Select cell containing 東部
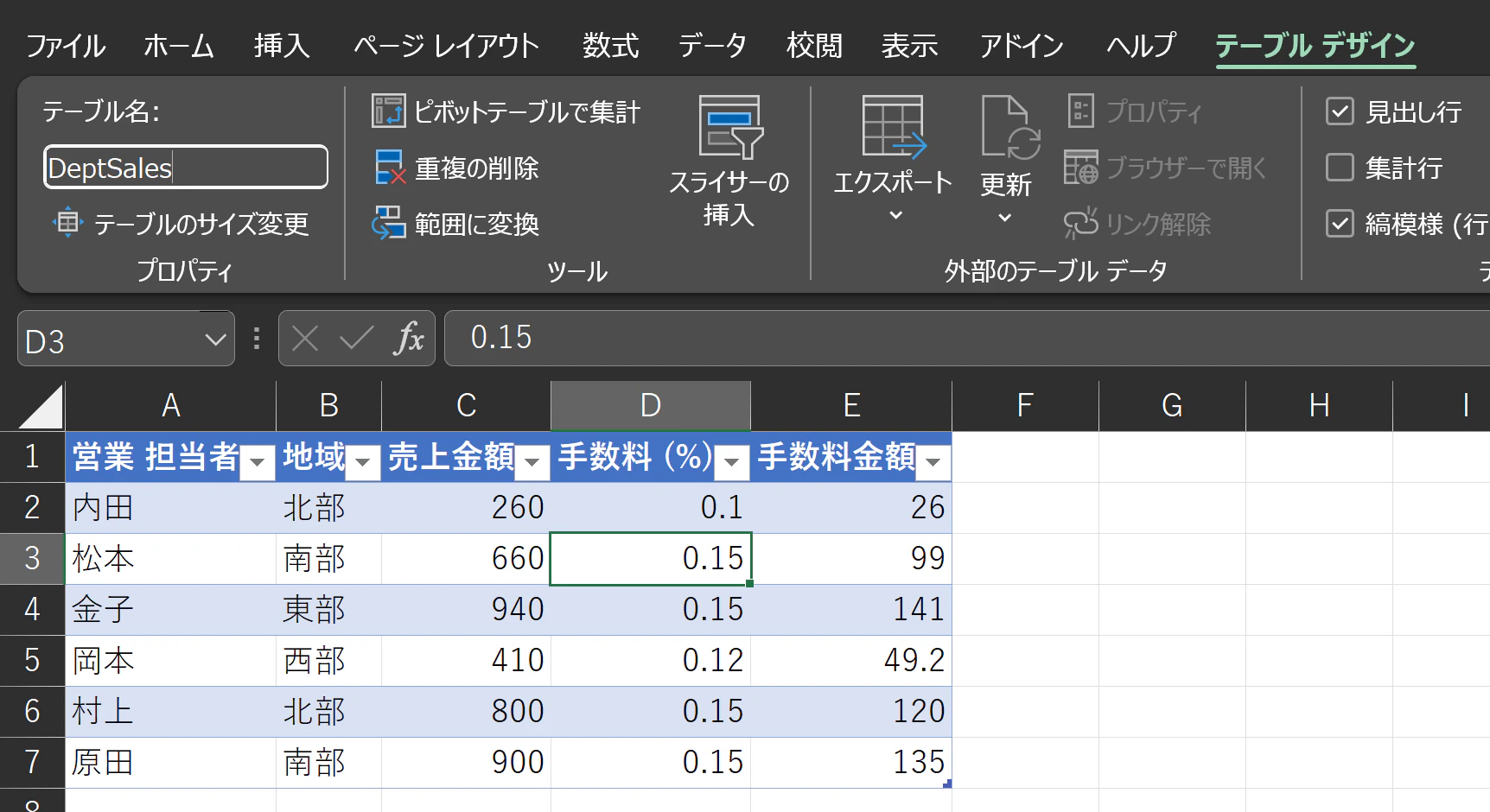Image resolution: width=1490 pixels, height=812 pixels. point(328,610)
